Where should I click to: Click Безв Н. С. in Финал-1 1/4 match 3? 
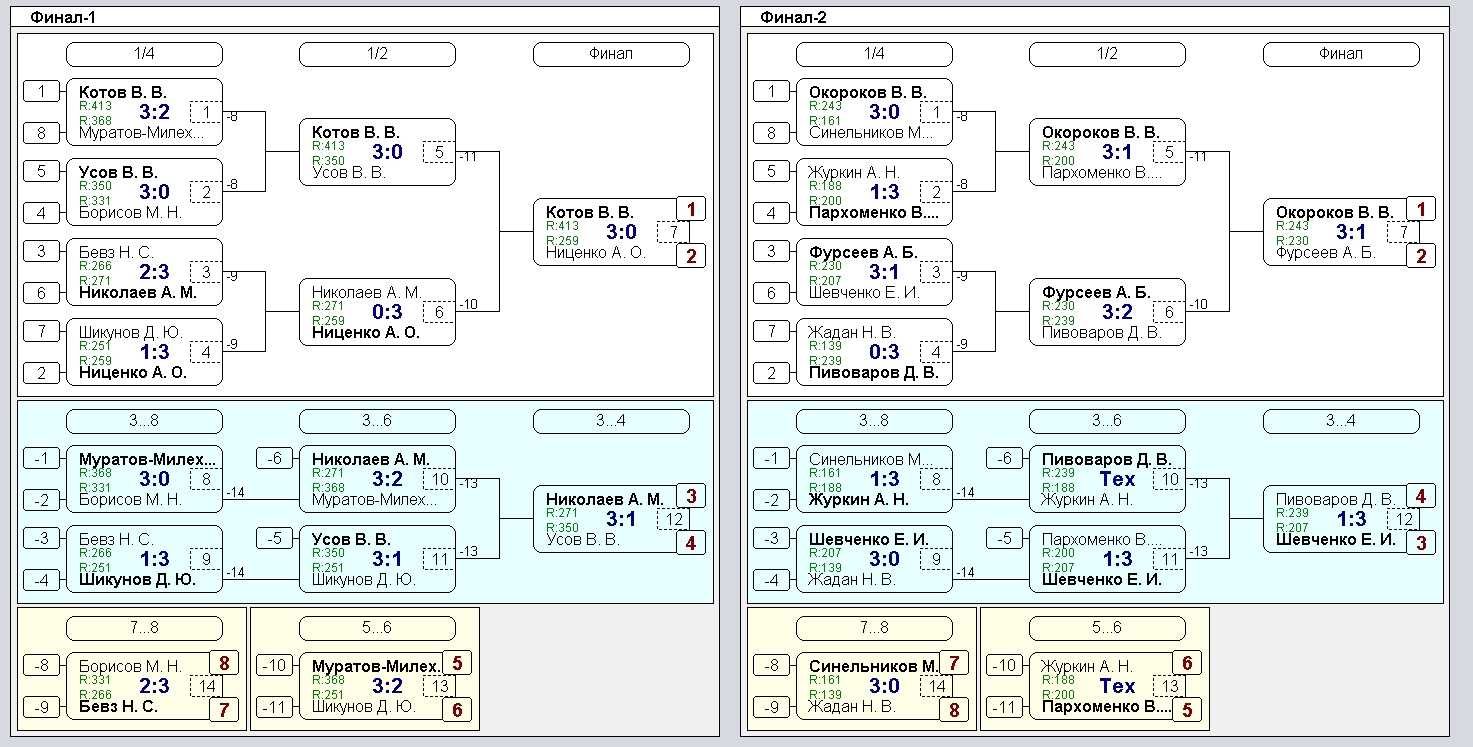pyautogui.click(x=117, y=253)
